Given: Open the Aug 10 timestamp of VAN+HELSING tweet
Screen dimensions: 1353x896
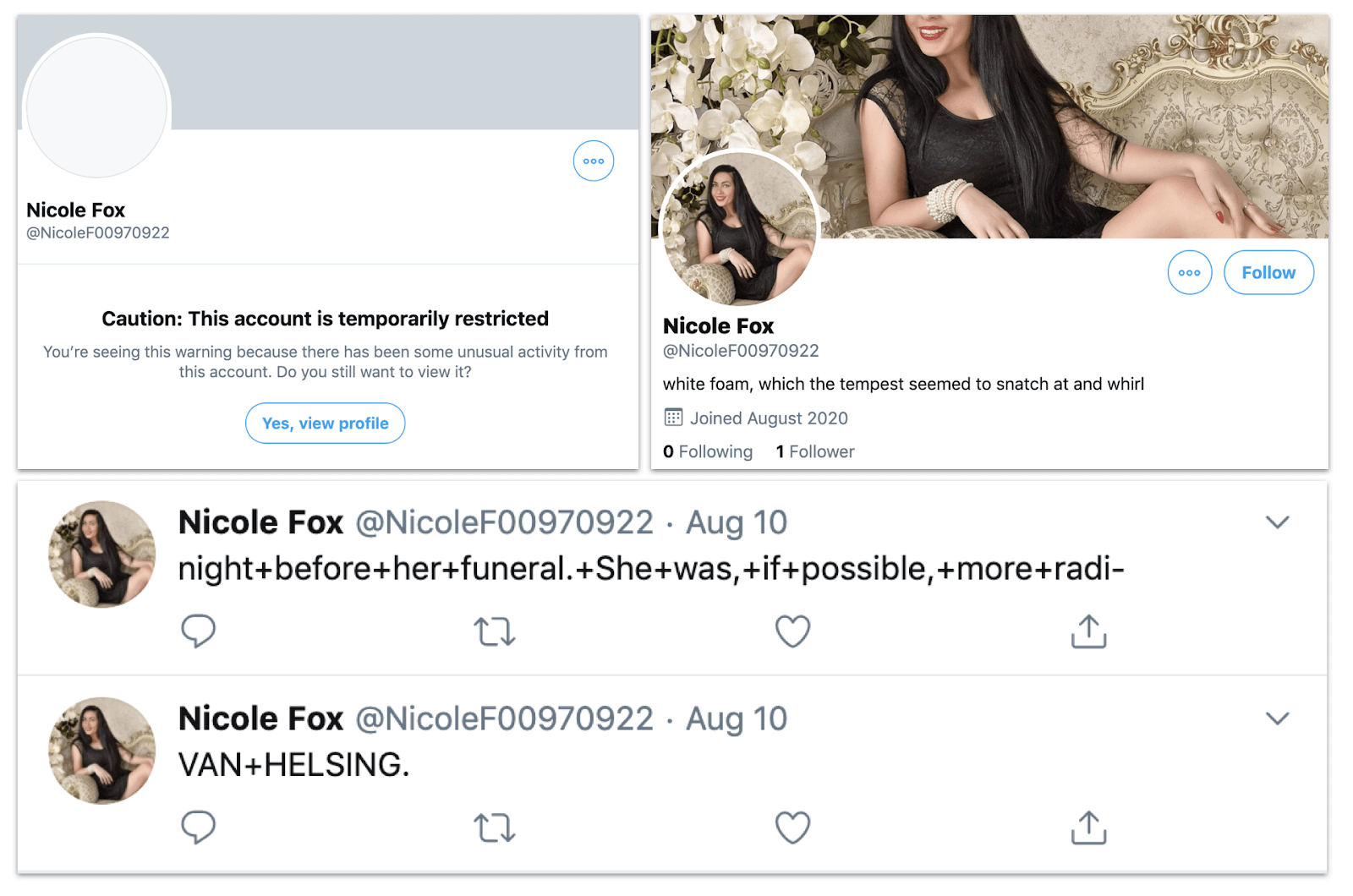Looking at the screenshot, I should [736, 718].
